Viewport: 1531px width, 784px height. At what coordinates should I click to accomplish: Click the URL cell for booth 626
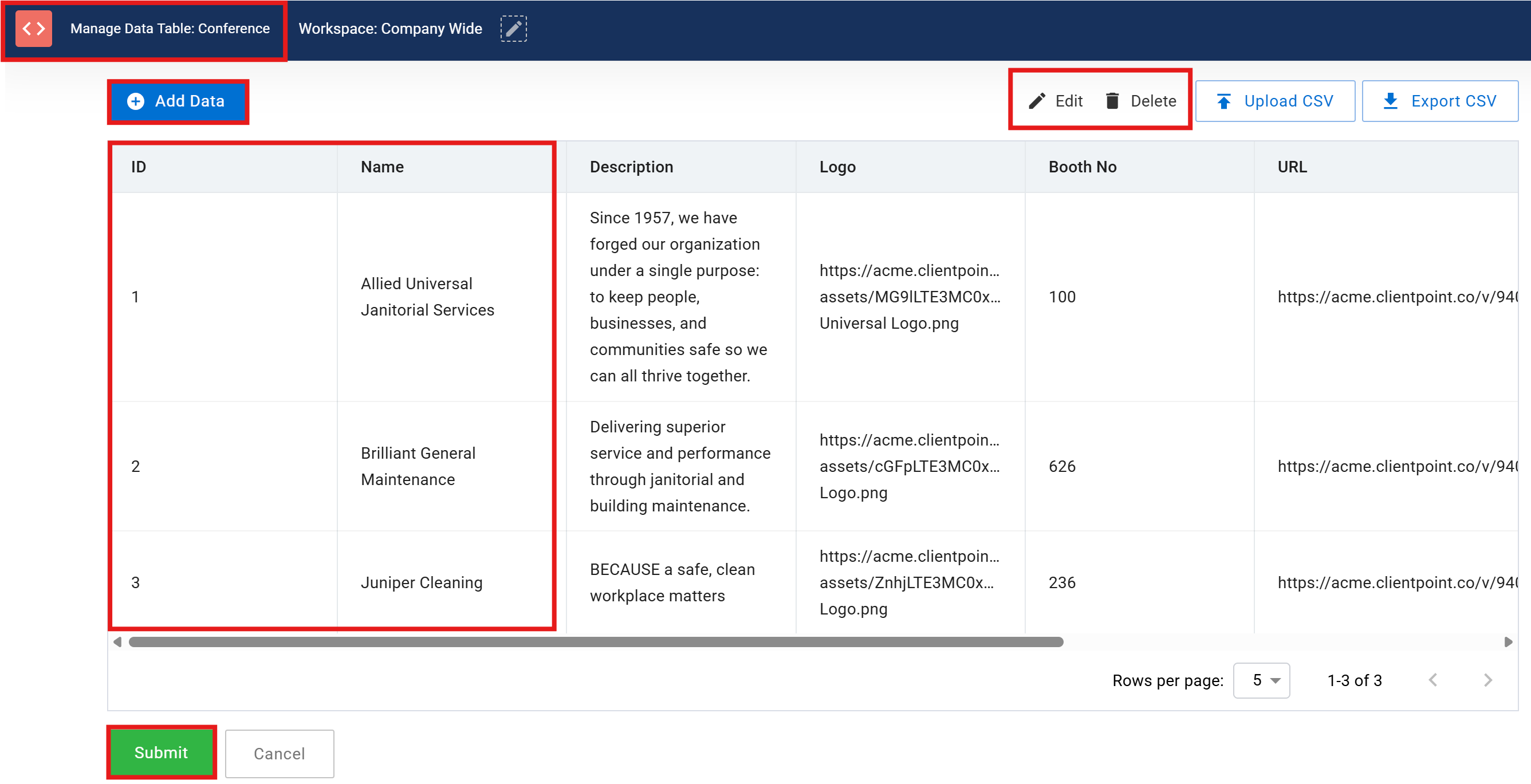point(1387,466)
